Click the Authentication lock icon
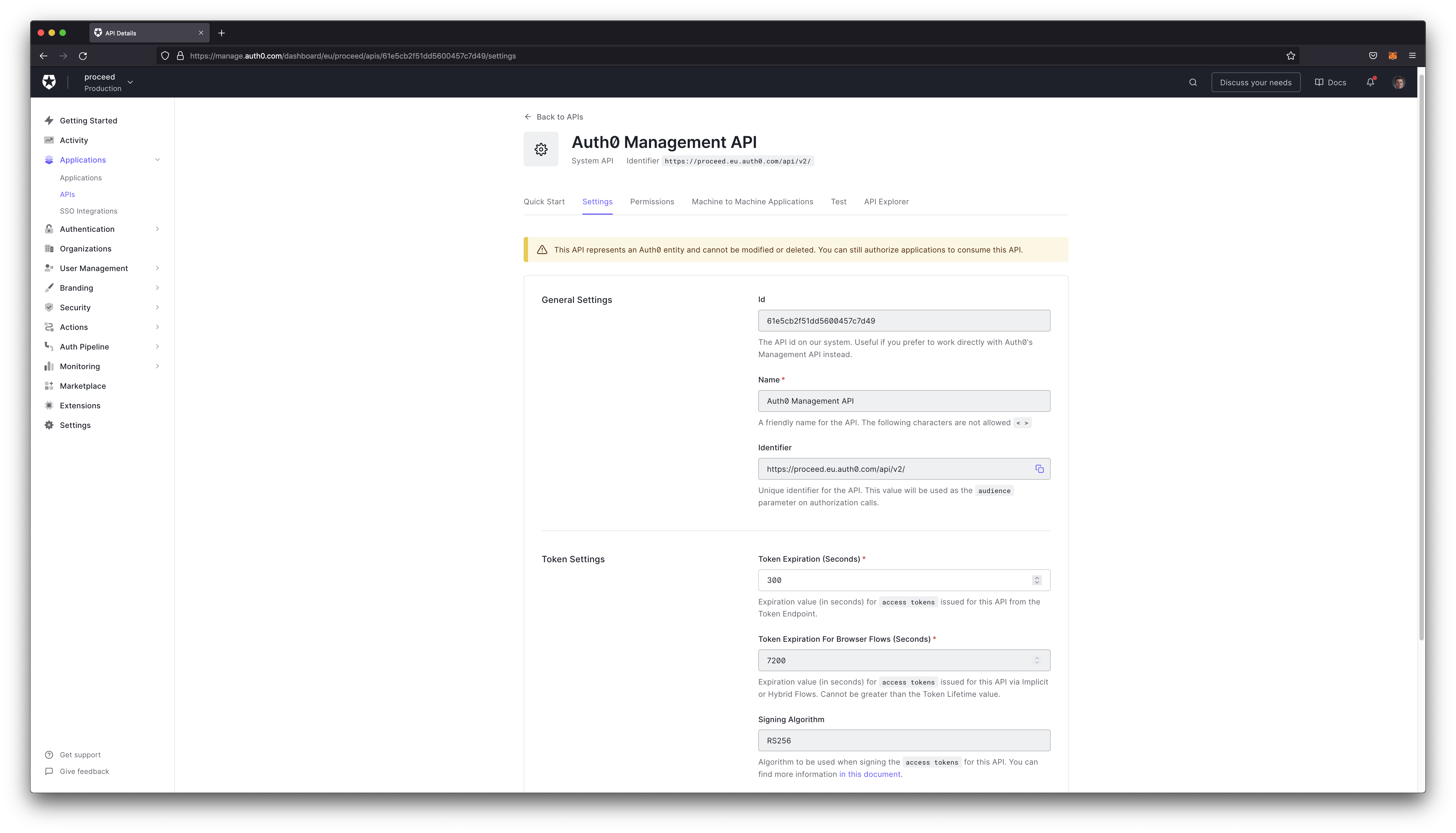 point(49,229)
